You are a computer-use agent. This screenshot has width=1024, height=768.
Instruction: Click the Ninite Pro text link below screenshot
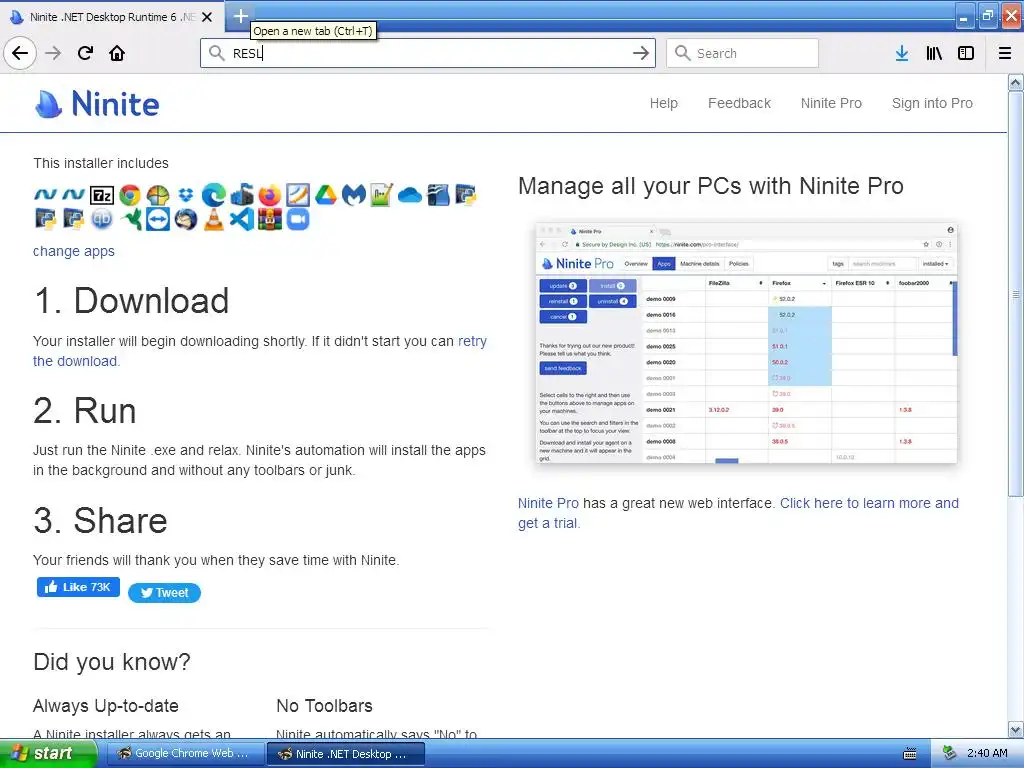point(548,504)
